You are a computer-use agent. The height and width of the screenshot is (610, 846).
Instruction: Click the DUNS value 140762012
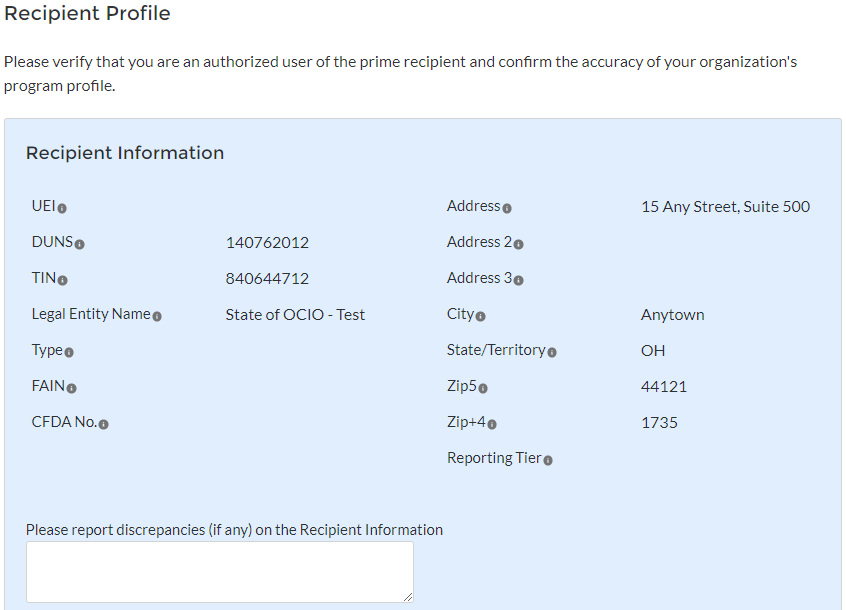(x=267, y=243)
